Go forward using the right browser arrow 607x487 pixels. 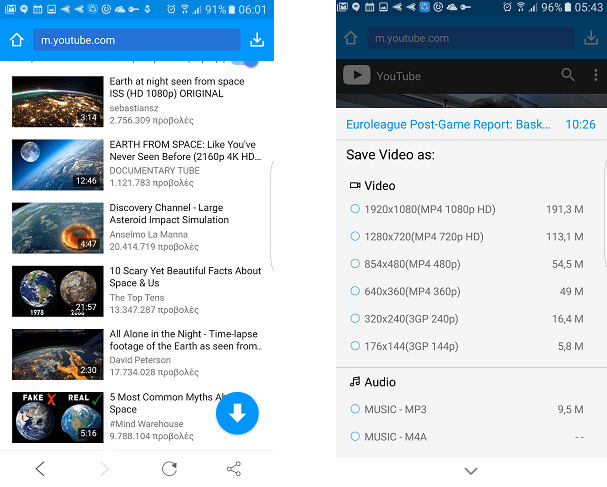click(x=104, y=468)
